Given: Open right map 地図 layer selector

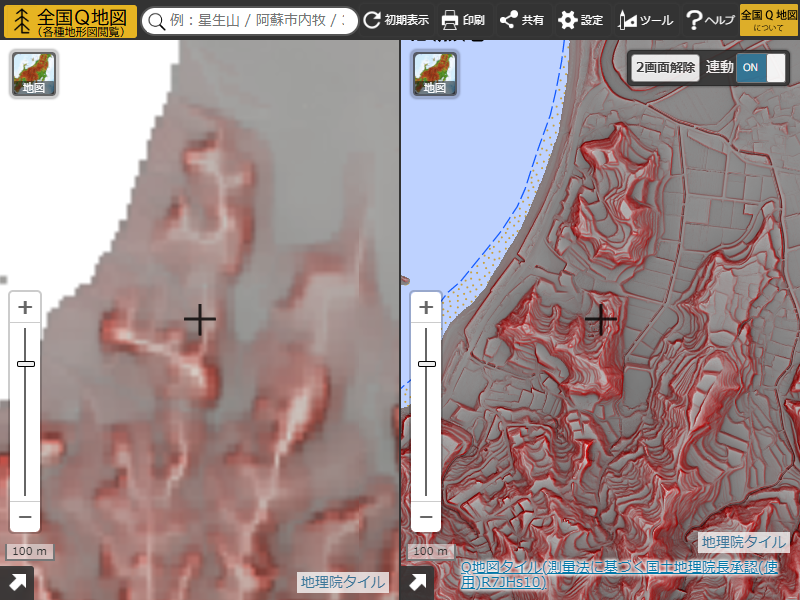Looking at the screenshot, I should (x=434, y=74).
